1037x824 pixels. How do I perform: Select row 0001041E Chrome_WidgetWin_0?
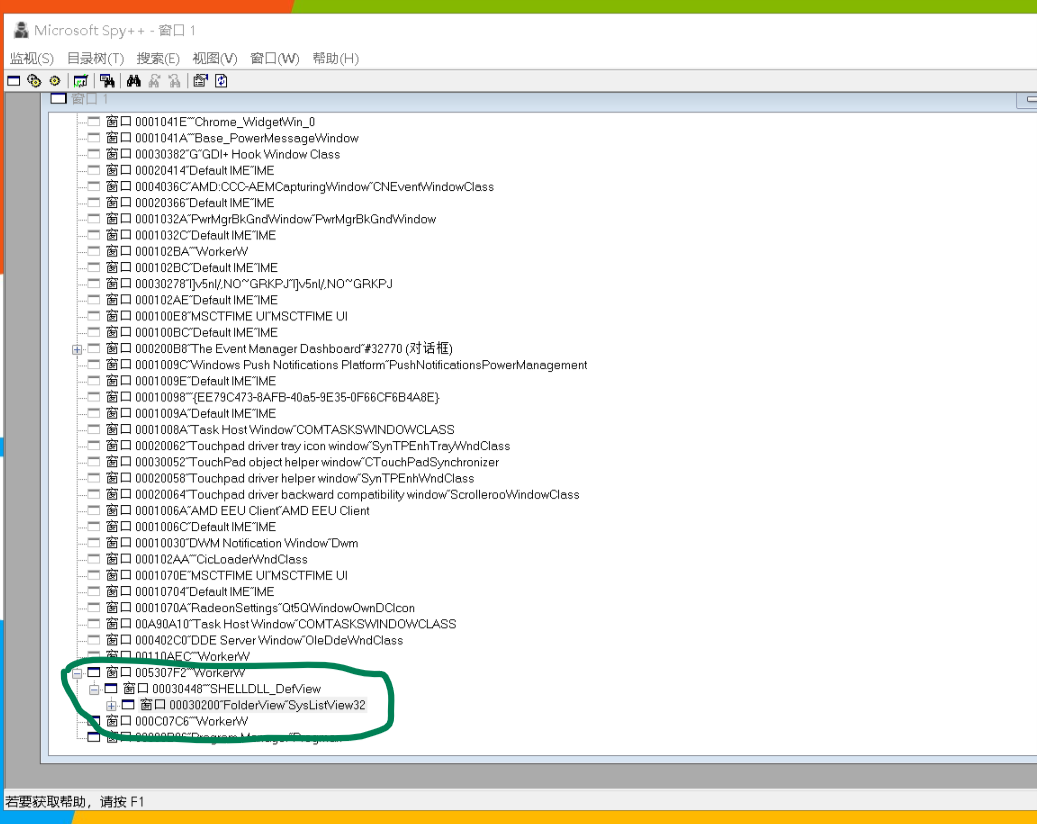(210, 122)
